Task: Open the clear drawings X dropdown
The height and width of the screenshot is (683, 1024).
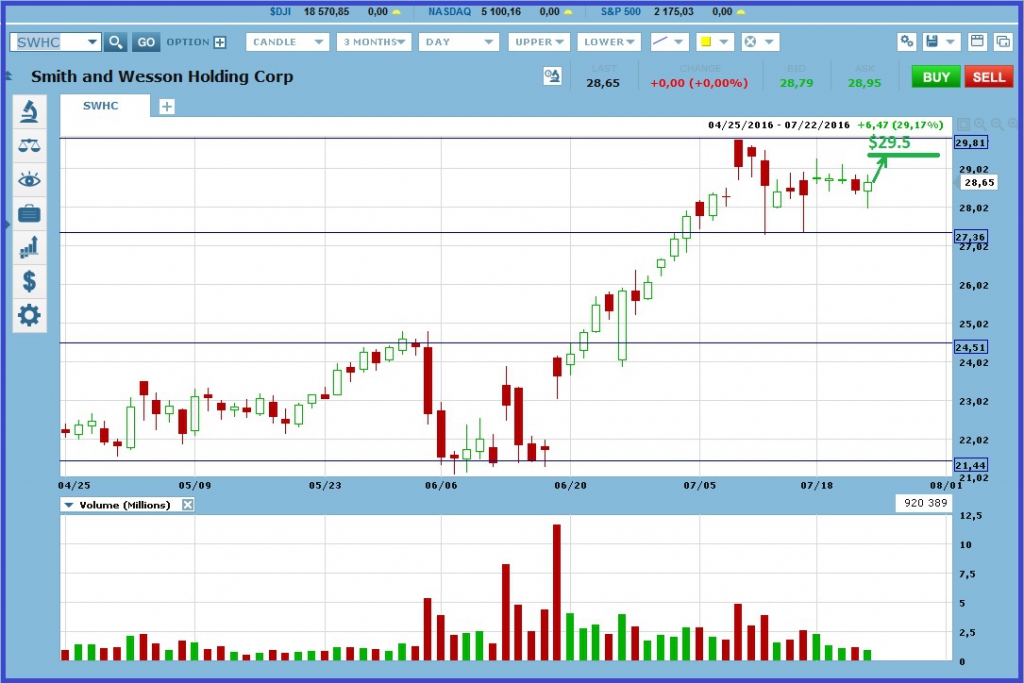Action: click(760, 42)
